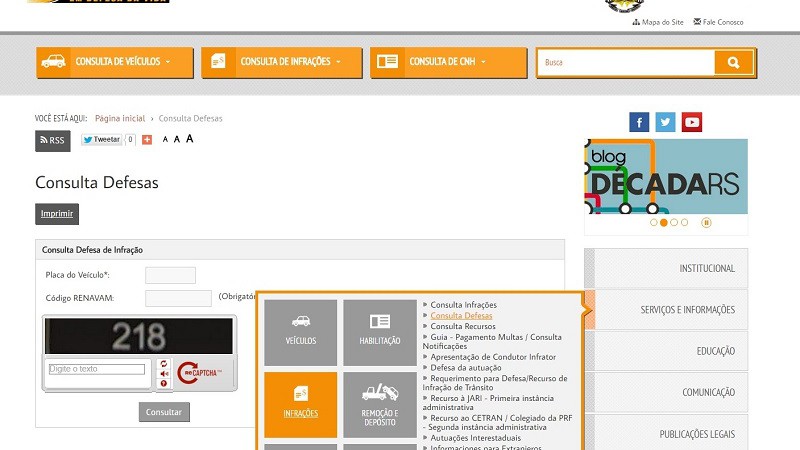Select the largest font size A
This screenshot has width=800, height=450.
click(x=189, y=139)
